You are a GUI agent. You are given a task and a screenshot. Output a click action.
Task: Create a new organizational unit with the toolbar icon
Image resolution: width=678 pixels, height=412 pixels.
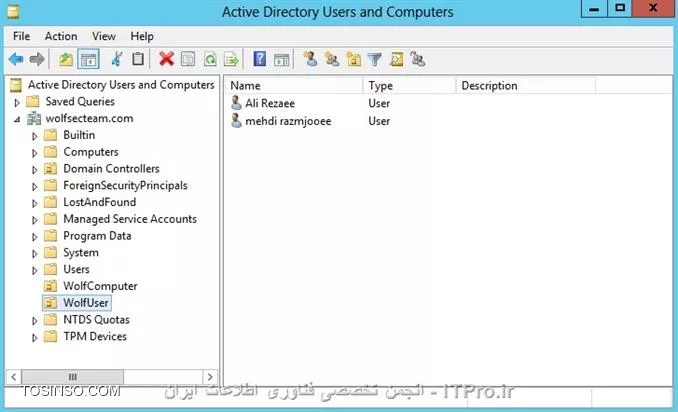point(353,59)
